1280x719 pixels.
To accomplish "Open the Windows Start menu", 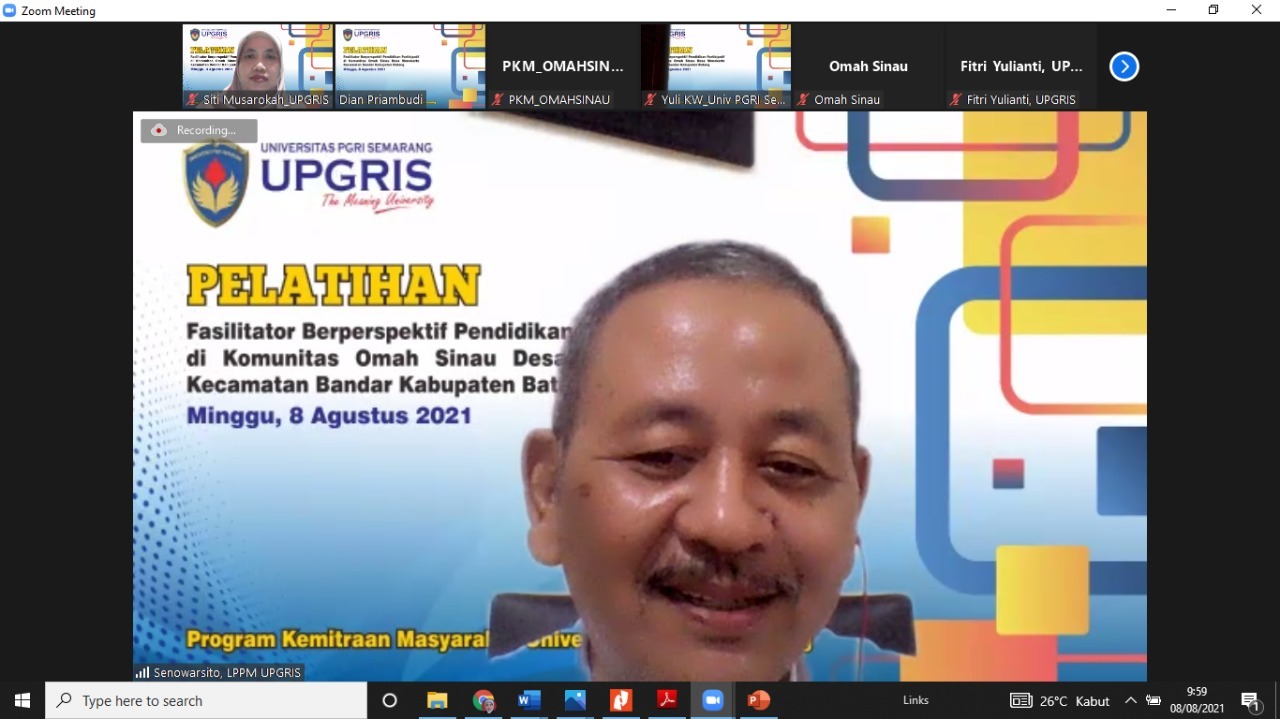I will point(22,700).
